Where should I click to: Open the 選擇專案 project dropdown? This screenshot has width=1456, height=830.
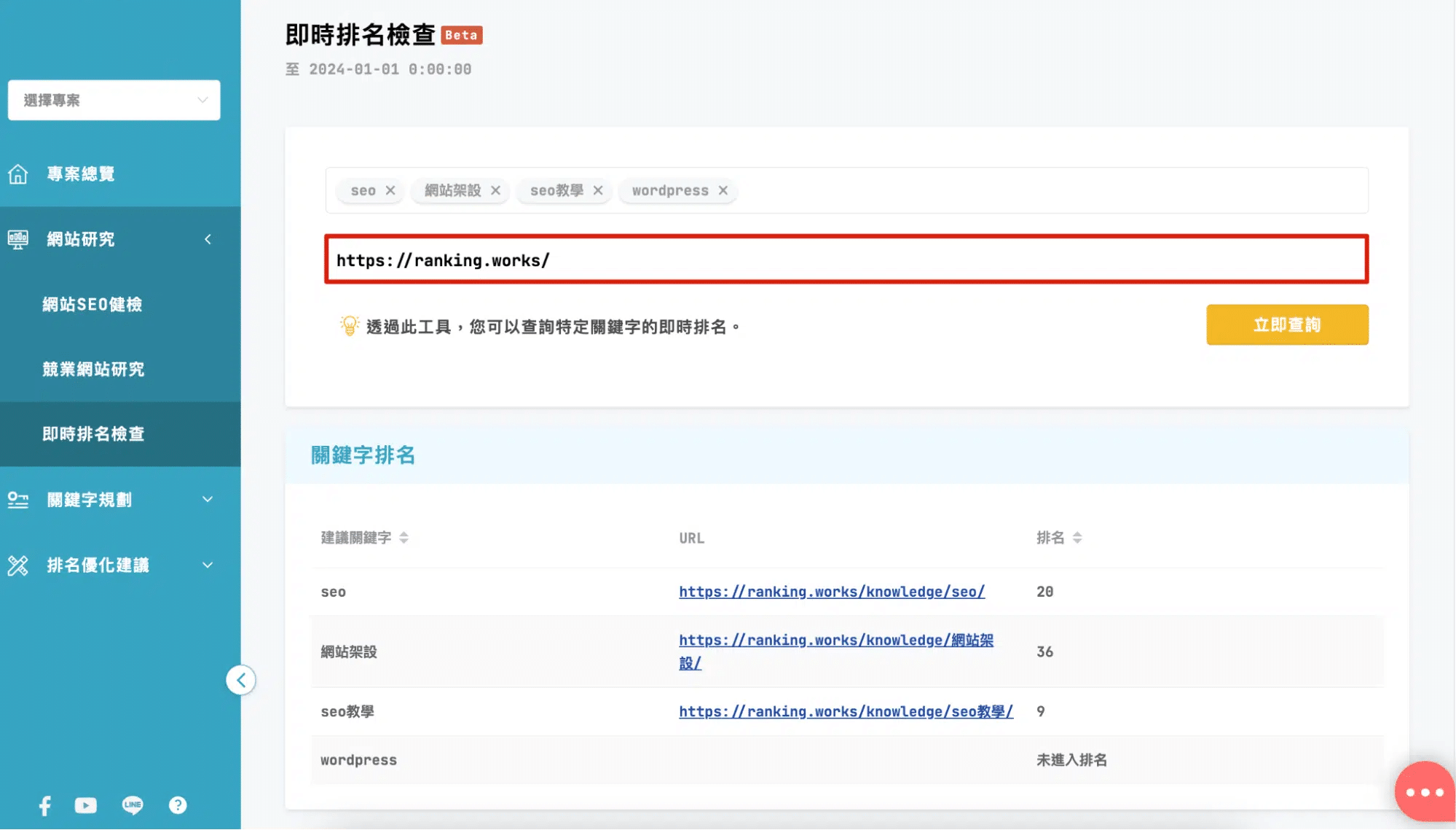pos(114,101)
